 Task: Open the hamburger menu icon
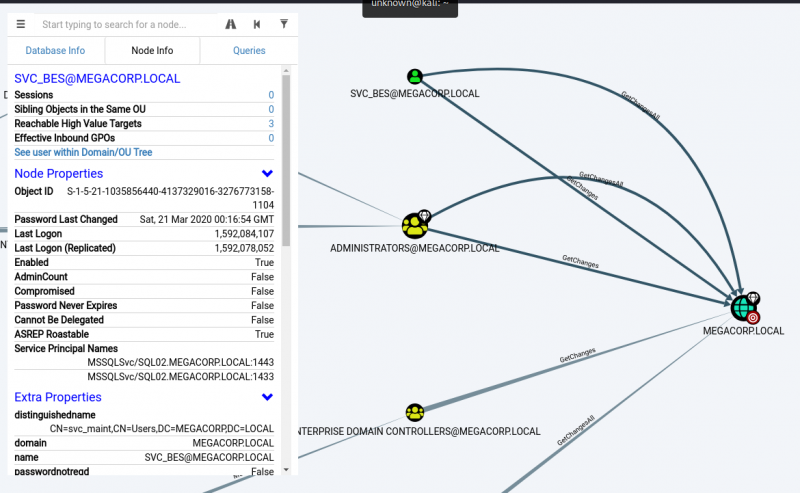(21, 24)
